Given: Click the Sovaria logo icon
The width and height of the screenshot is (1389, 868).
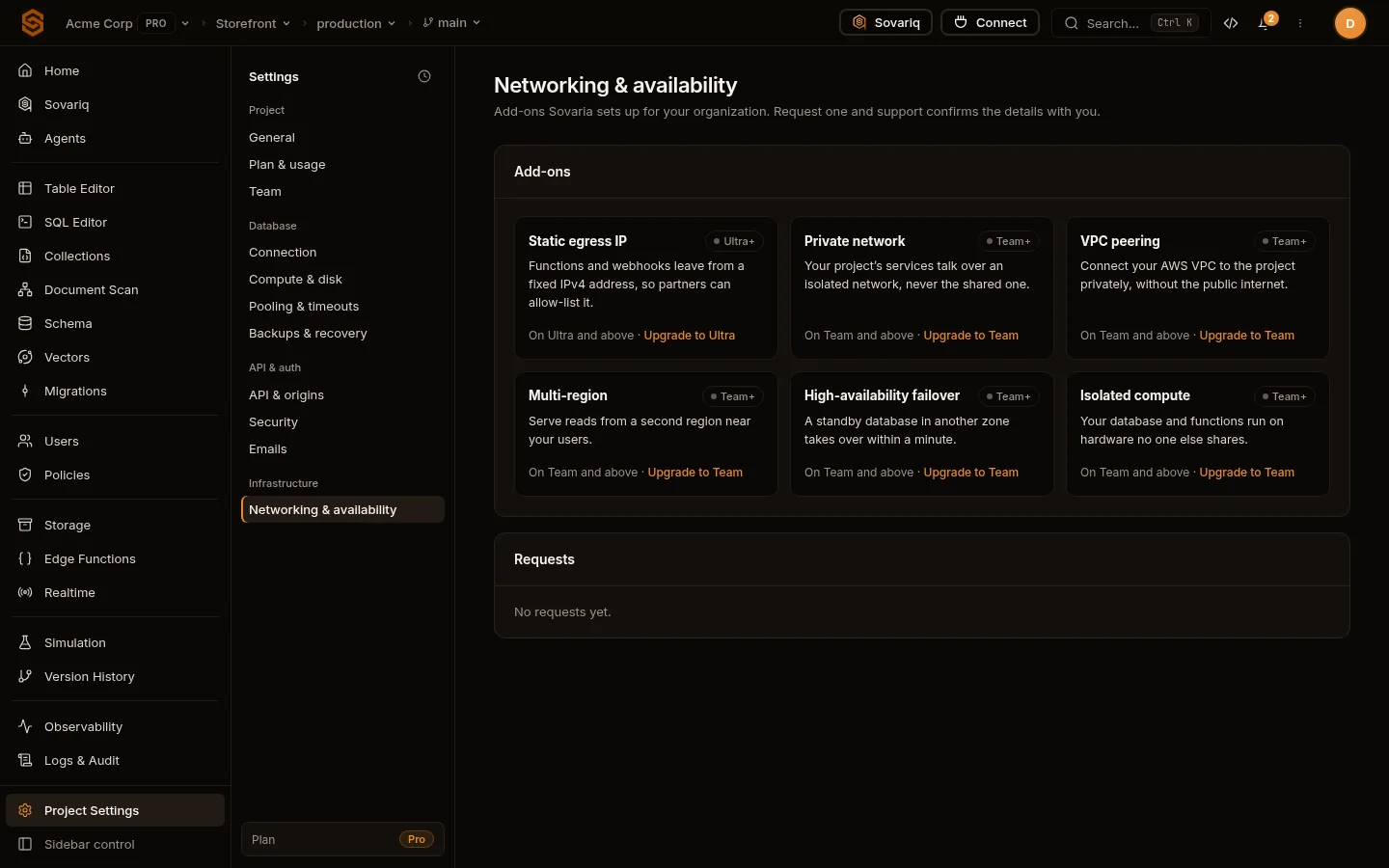Looking at the screenshot, I should coord(33,23).
